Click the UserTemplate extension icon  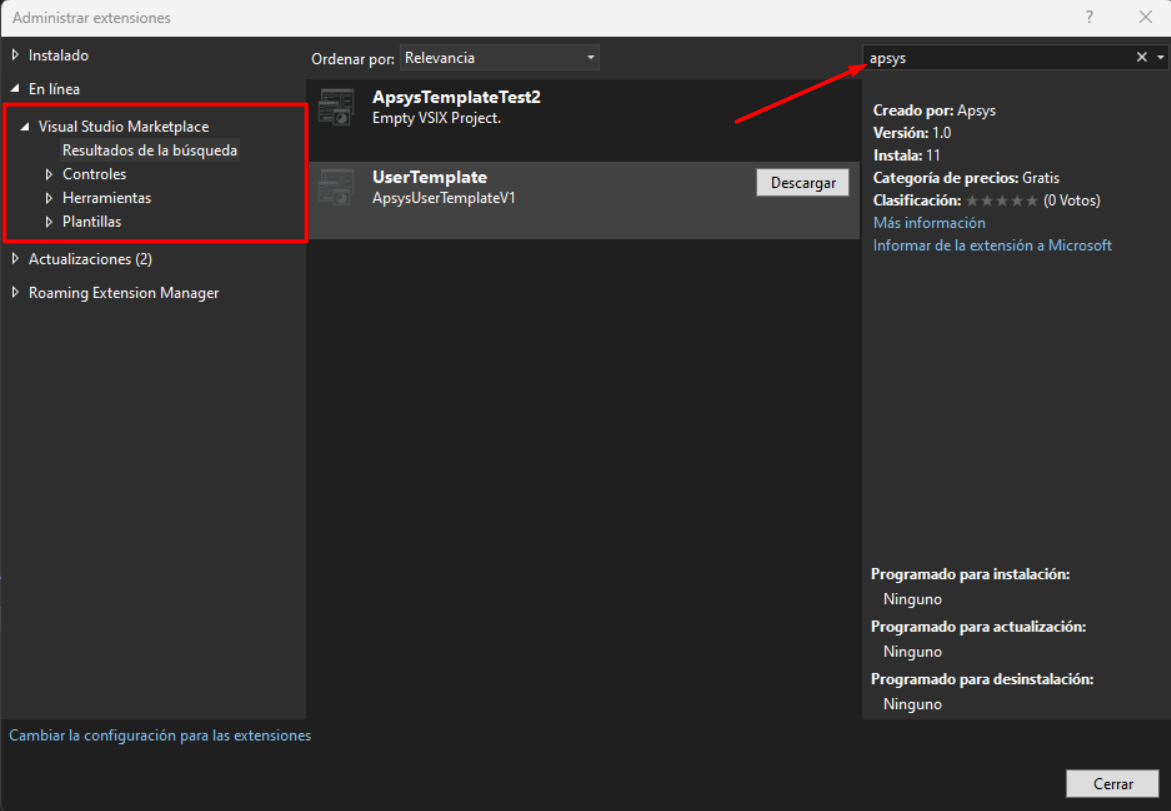336,187
